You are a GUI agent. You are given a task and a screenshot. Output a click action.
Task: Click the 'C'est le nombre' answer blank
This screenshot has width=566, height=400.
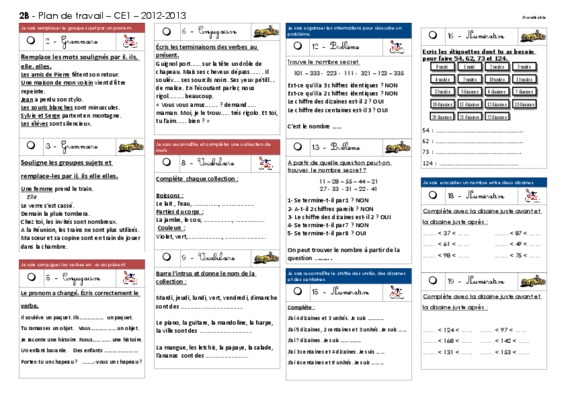[336, 127]
